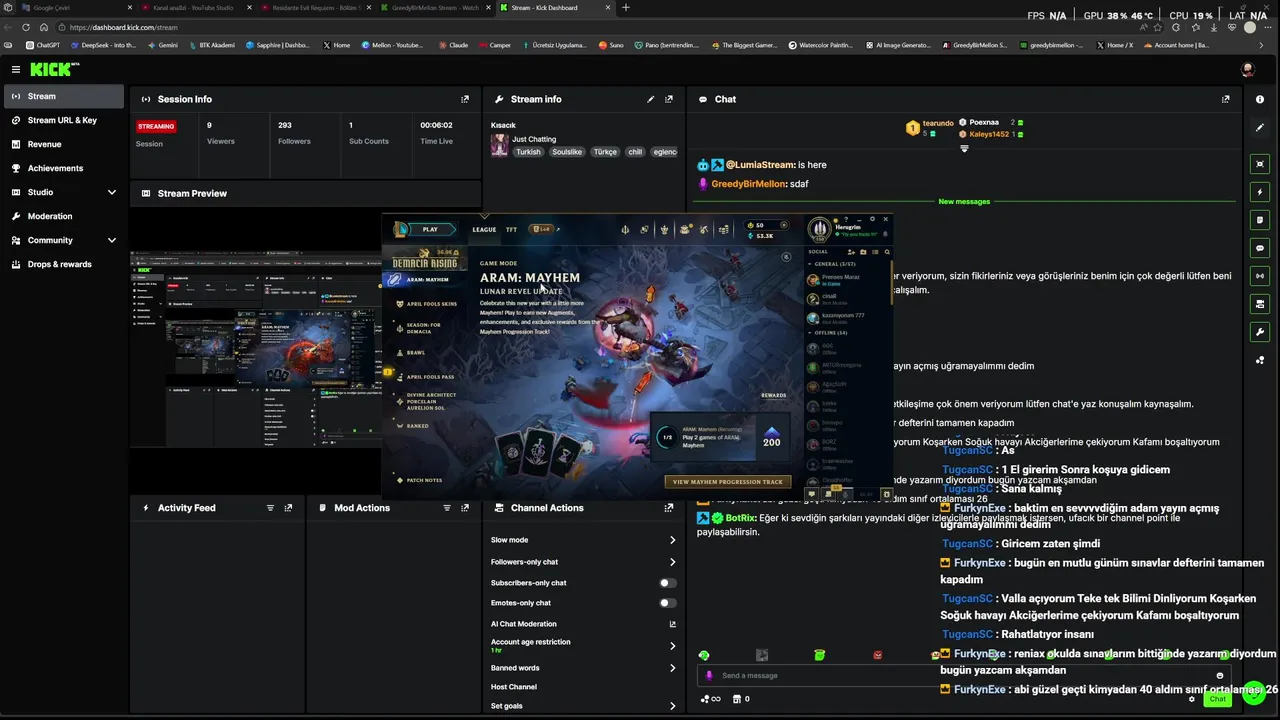1280x720 pixels.
Task: Select TFT tab in League client
Action: 511,229
